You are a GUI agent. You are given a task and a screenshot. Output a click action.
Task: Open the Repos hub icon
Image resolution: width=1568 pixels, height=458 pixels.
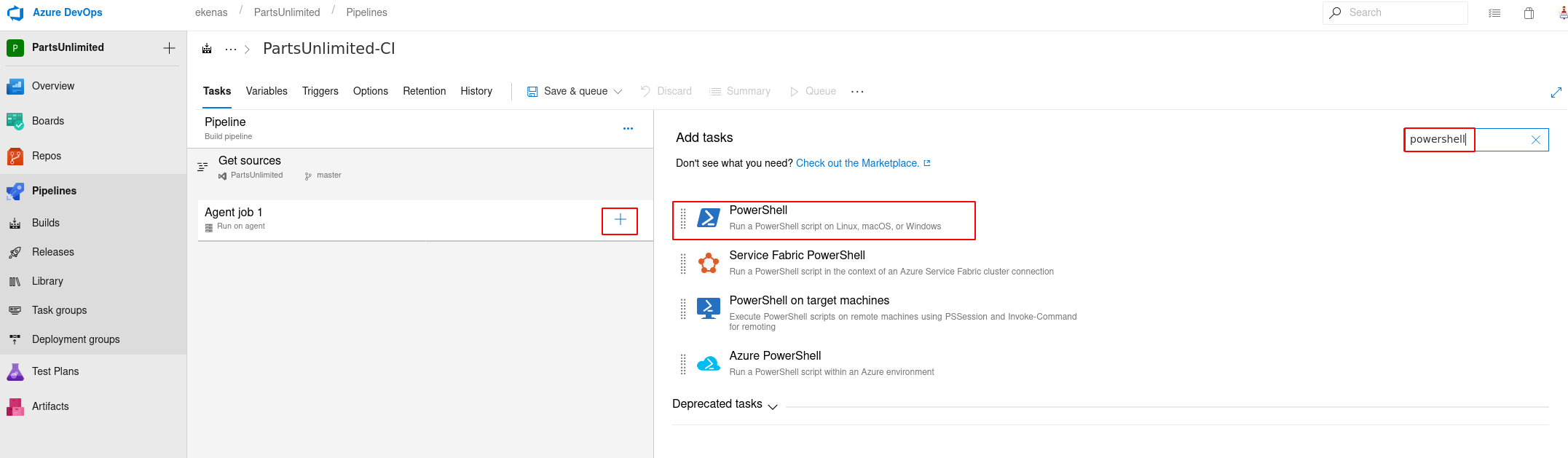tap(15, 156)
